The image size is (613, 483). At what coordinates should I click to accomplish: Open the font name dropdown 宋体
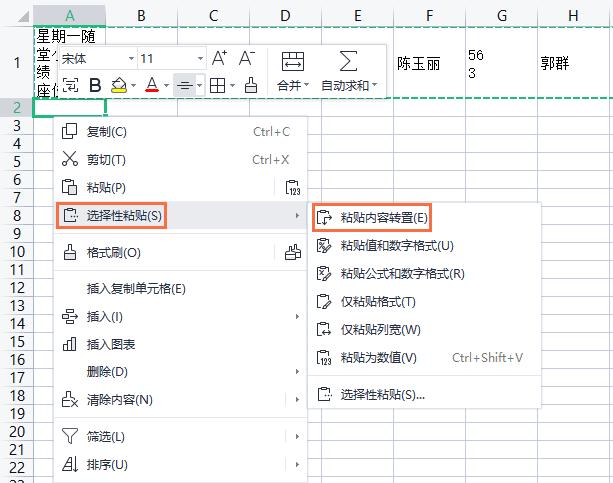pyautogui.click(x=131, y=59)
